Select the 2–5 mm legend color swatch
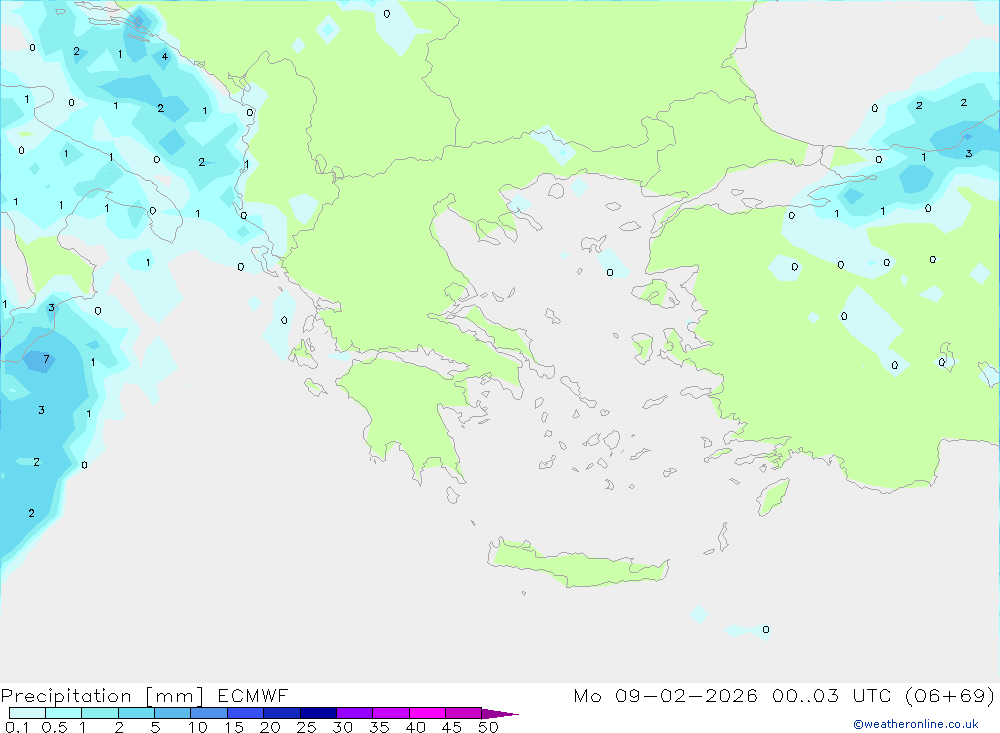This screenshot has height=733, width=1000. [x=136, y=713]
